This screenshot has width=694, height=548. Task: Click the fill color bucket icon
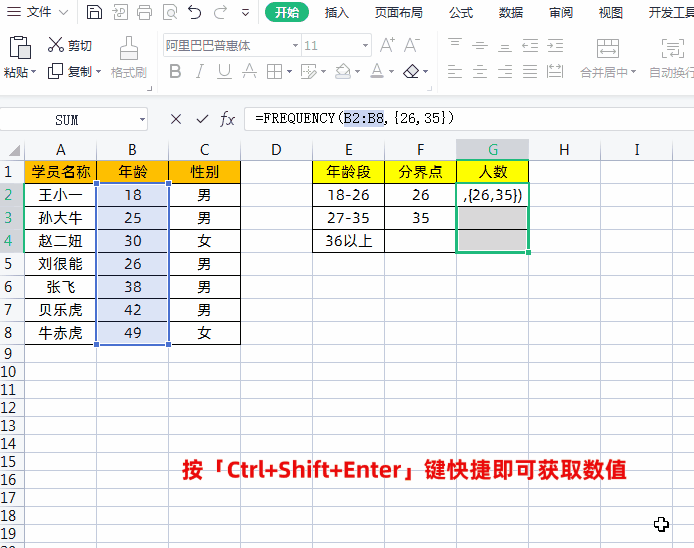pos(343,71)
